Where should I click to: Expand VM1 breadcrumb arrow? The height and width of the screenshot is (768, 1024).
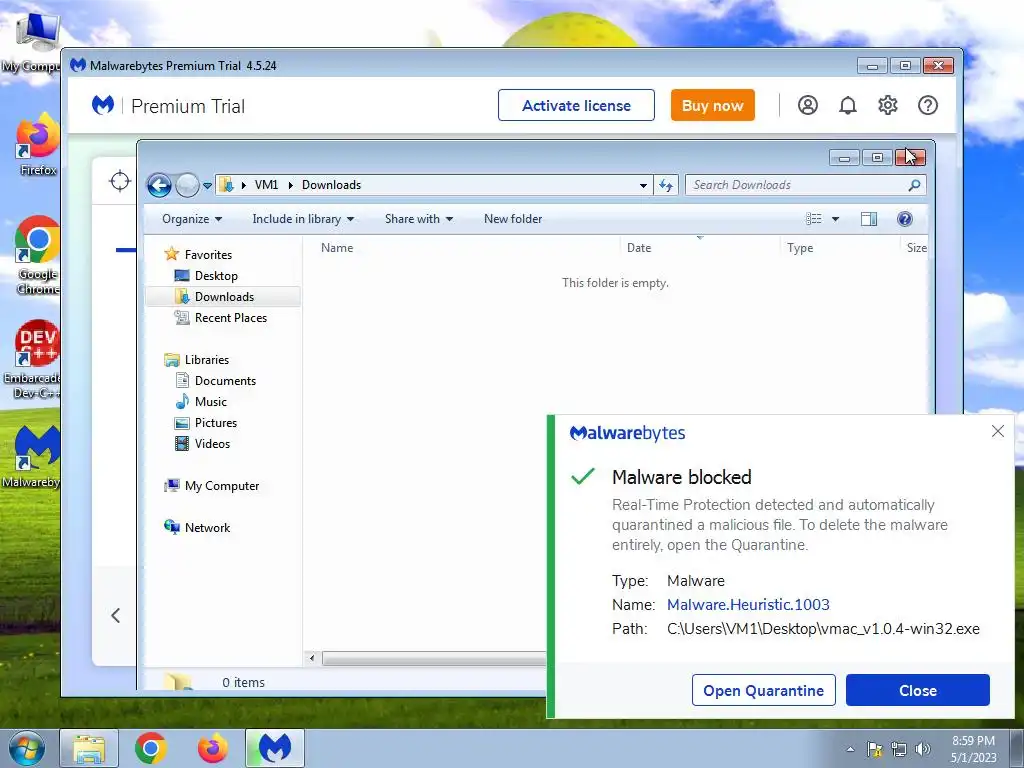click(291, 185)
